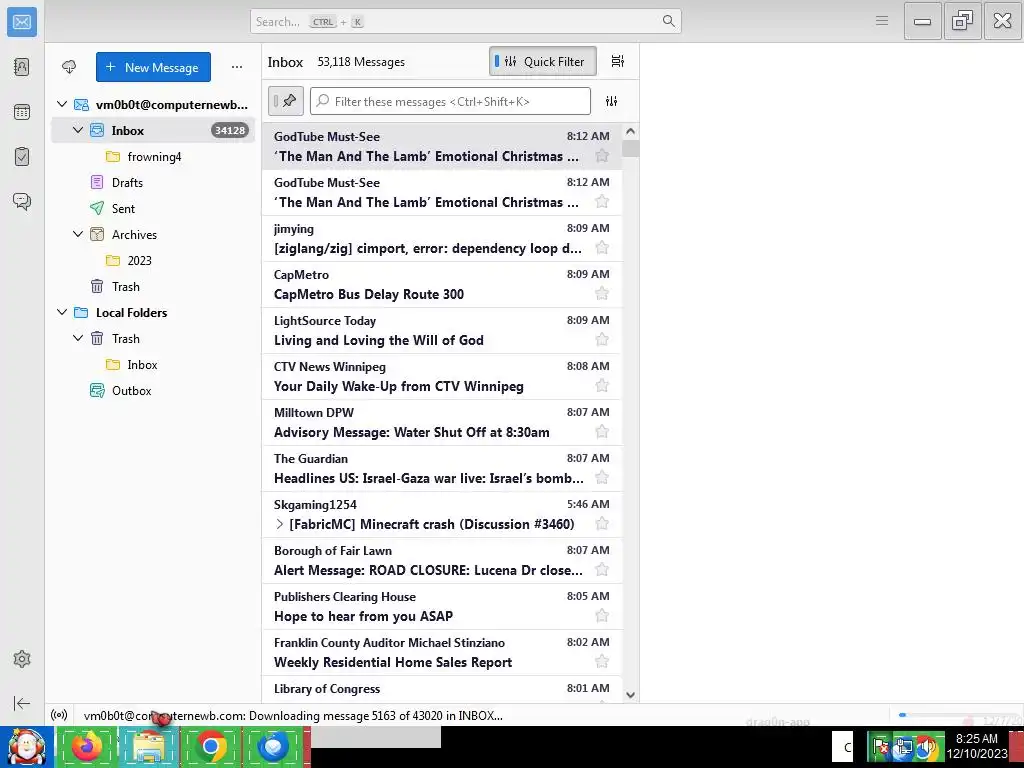Image resolution: width=1024 pixels, height=768 pixels.
Task: Open the Address Book icon
Action: pyautogui.click(x=22, y=67)
